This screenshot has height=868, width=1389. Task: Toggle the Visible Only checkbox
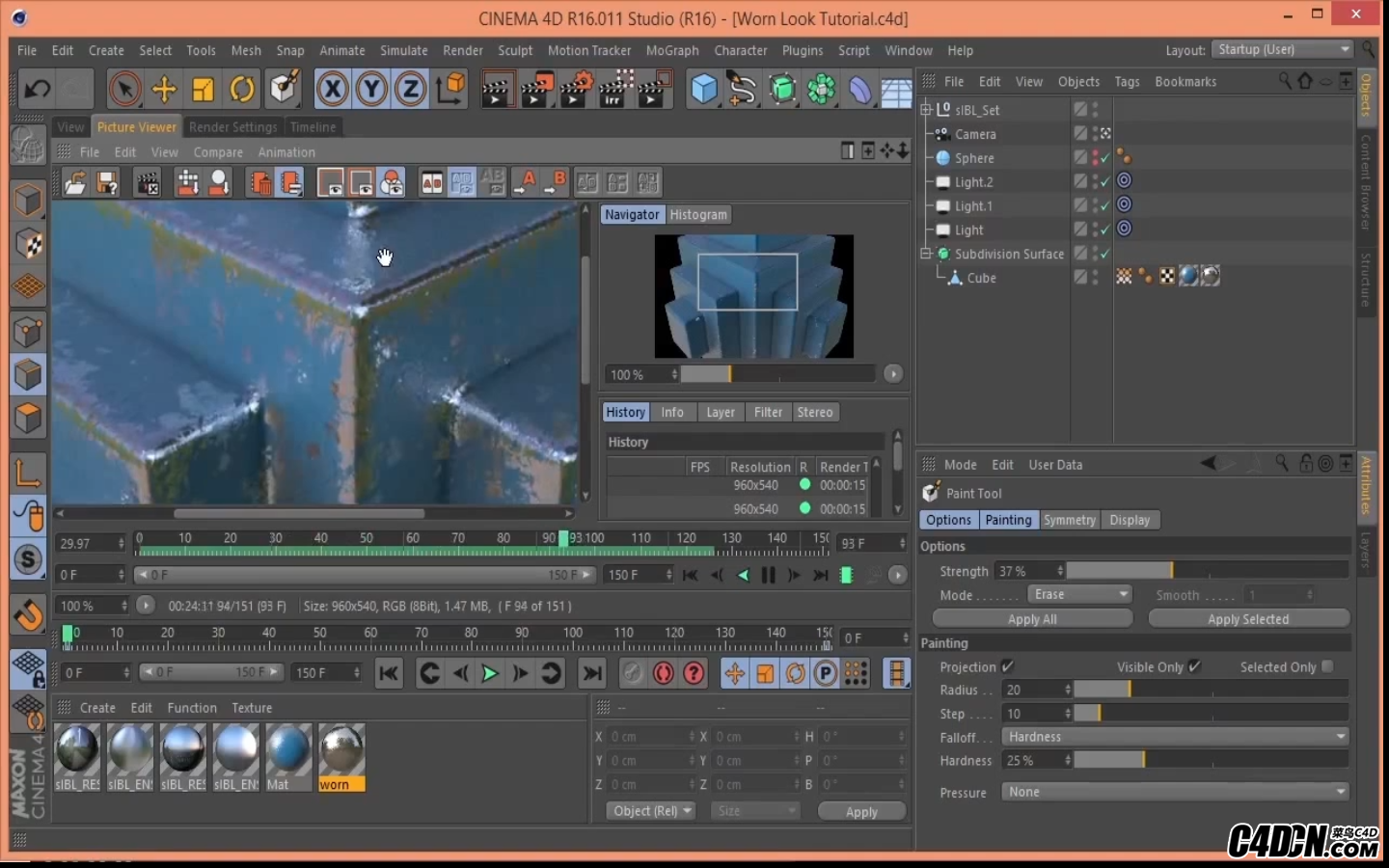point(1194,666)
